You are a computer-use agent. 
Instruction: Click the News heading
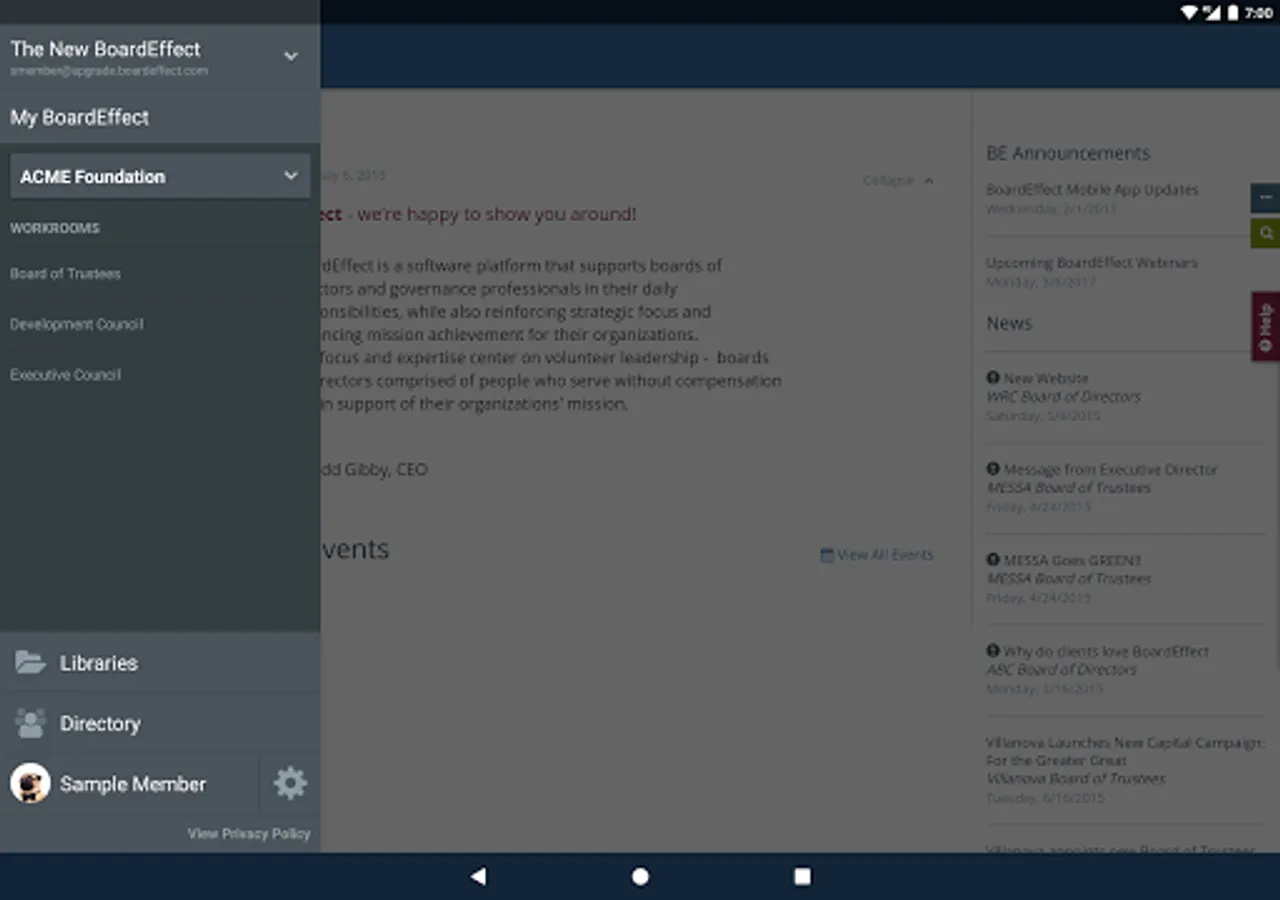(1009, 323)
